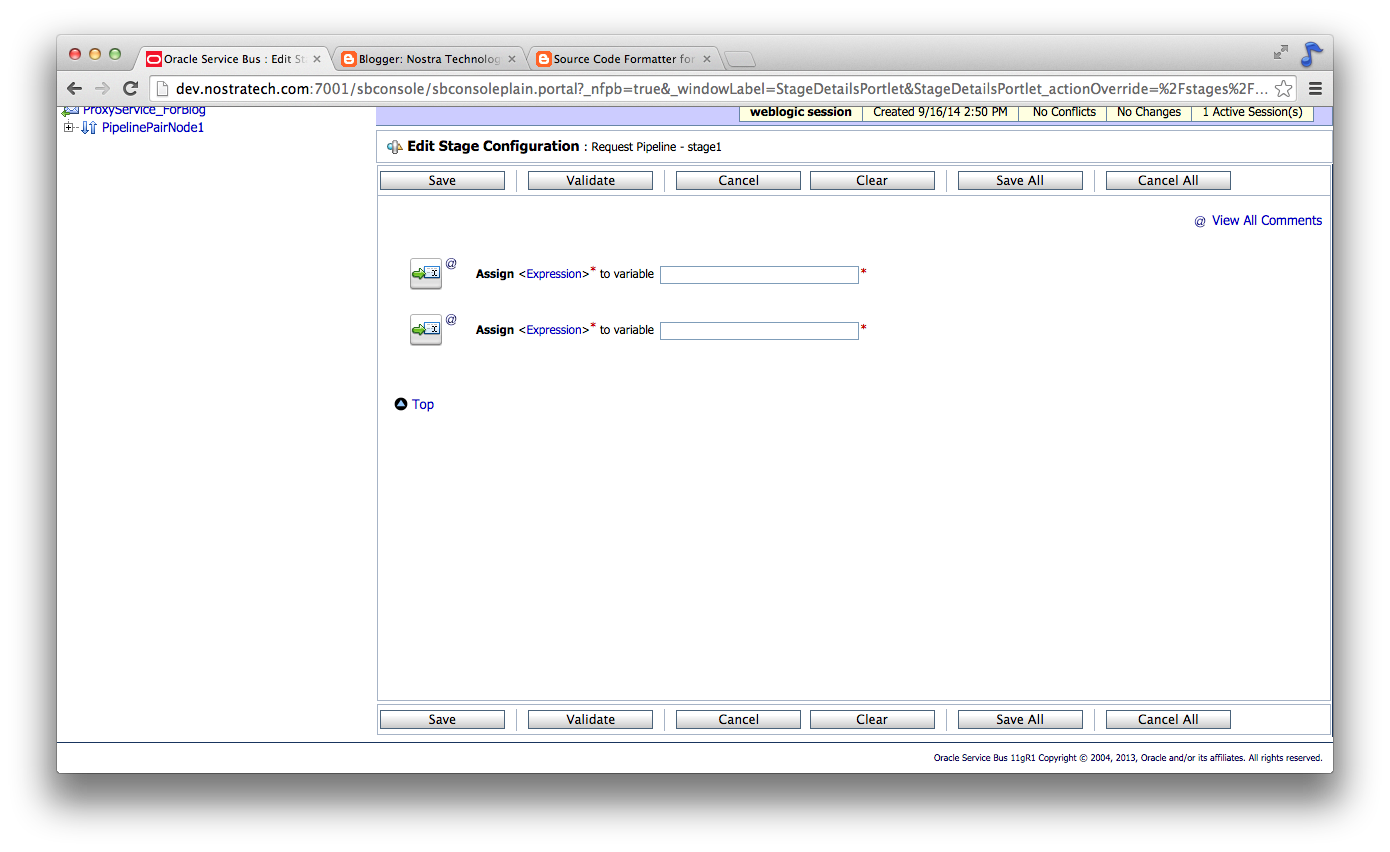This screenshot has width=1390, height=852.
Task: Click Validate in the lower button row
Action: tap(590, 720)
